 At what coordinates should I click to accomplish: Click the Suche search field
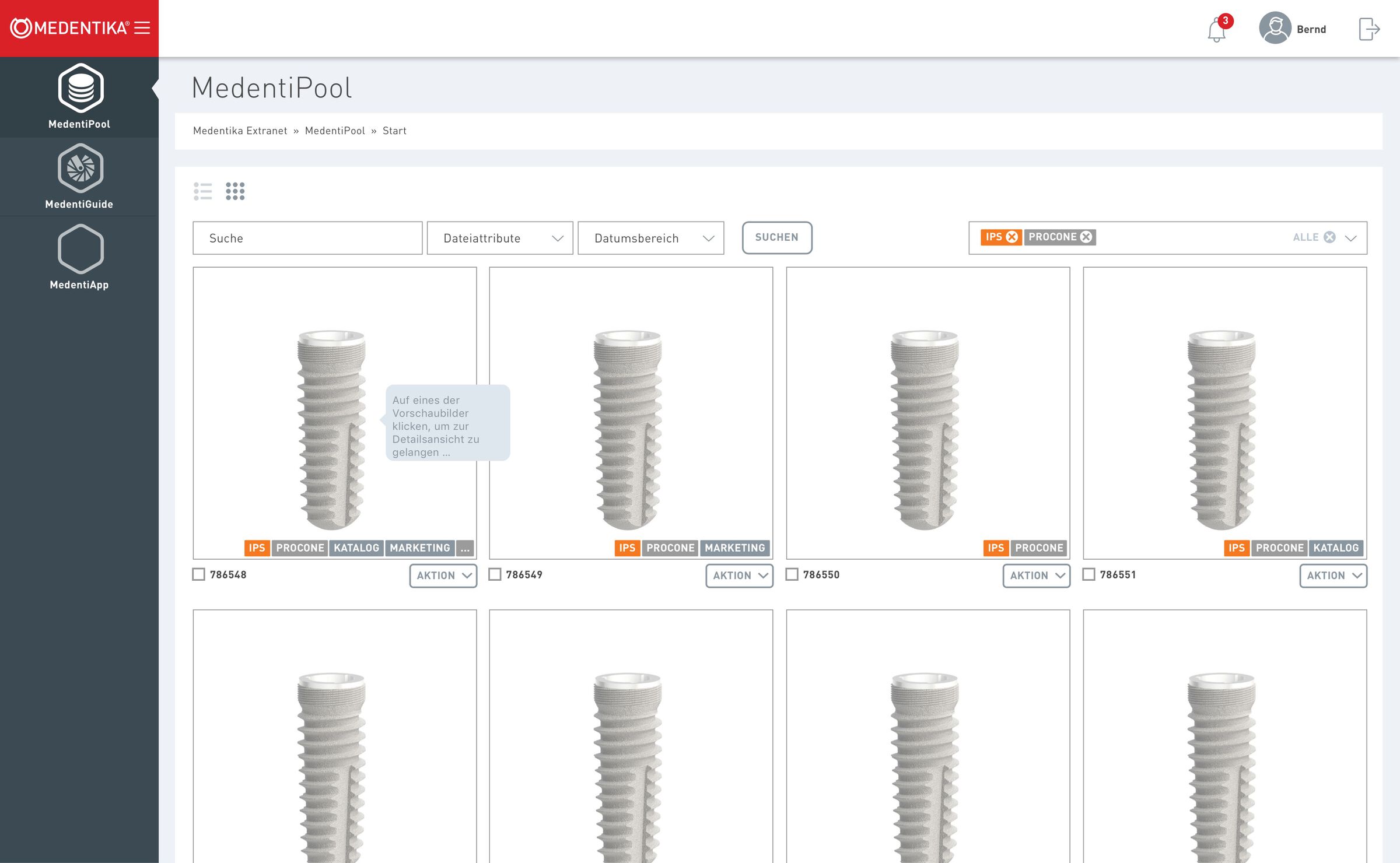(x=307, y=238)
